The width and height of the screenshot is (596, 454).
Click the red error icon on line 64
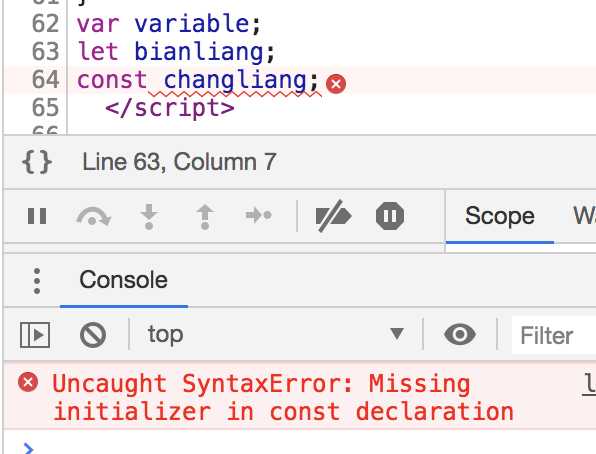336,84
